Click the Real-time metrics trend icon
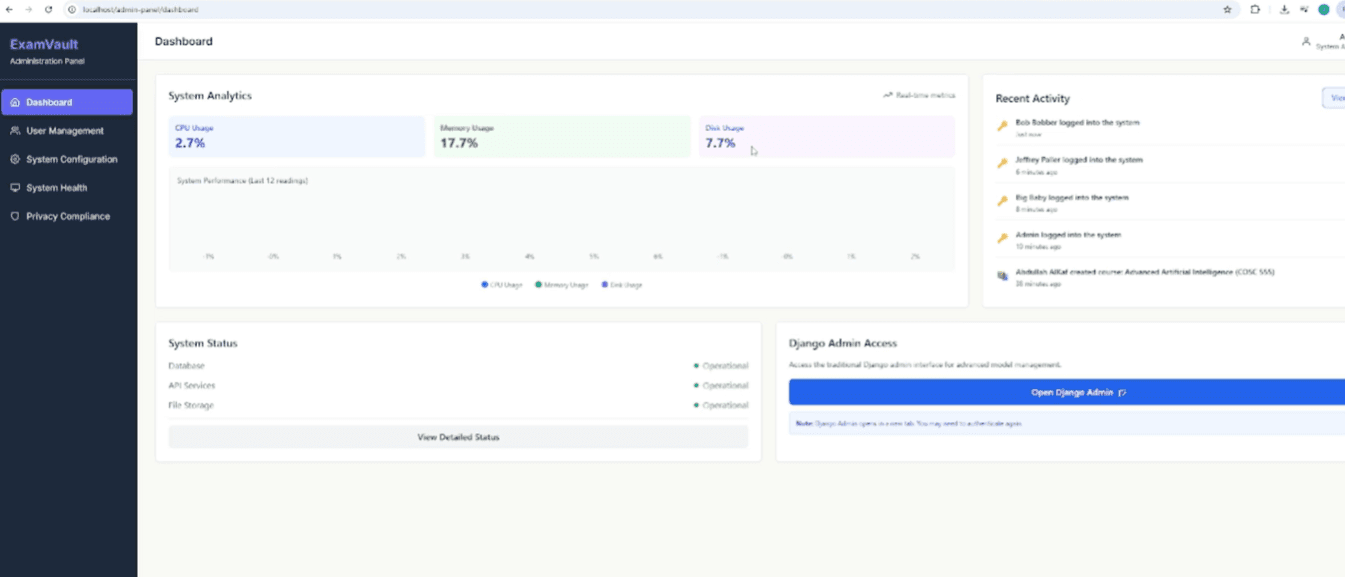Screen dimensions: 1345x577 (x=887, y=95)
